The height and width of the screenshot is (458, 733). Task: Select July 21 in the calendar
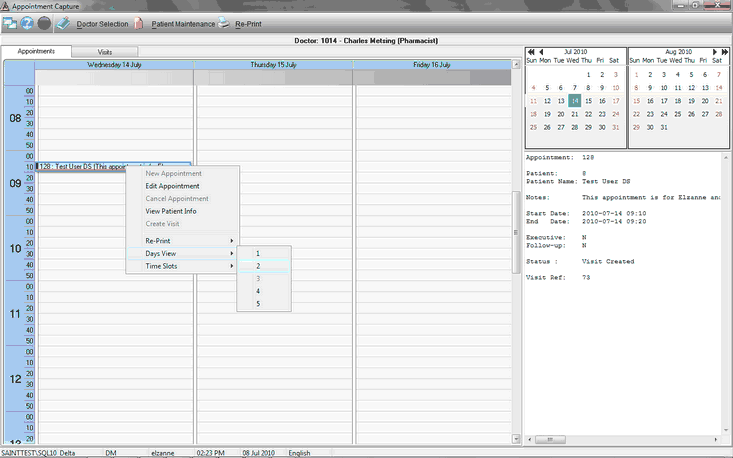coord(575,114)
